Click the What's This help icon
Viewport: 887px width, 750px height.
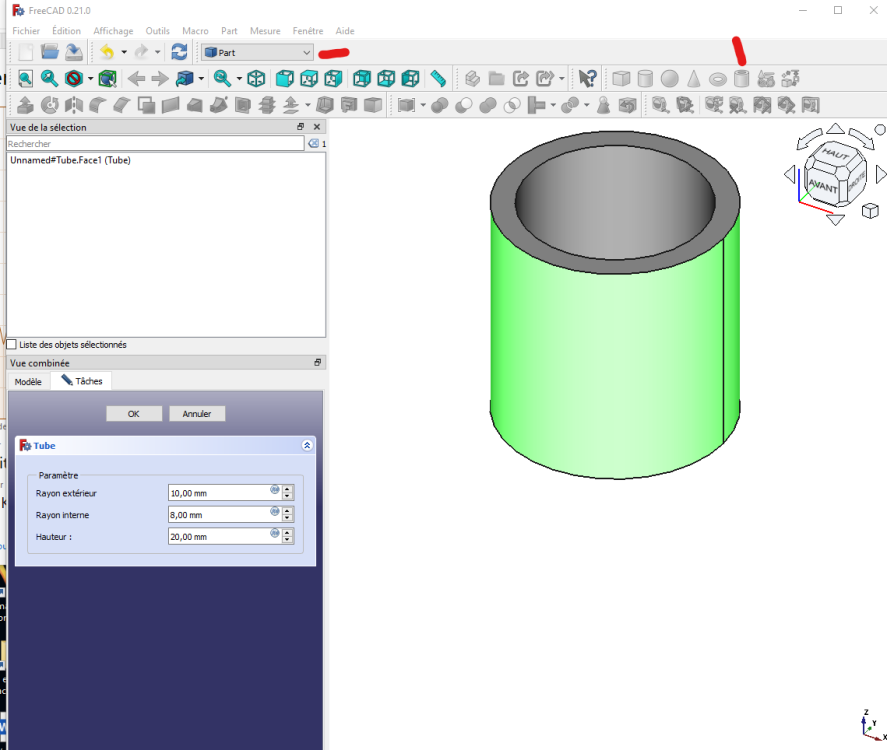pos(587,79)
